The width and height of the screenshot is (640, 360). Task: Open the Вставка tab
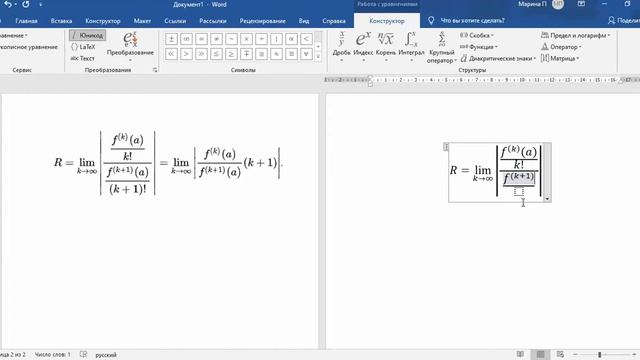(61, 21)
